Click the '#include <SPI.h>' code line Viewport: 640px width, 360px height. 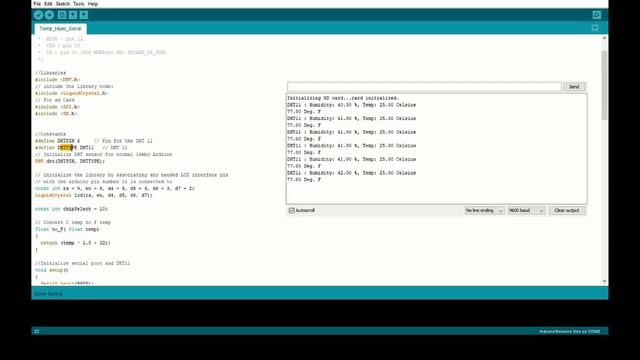58,107
